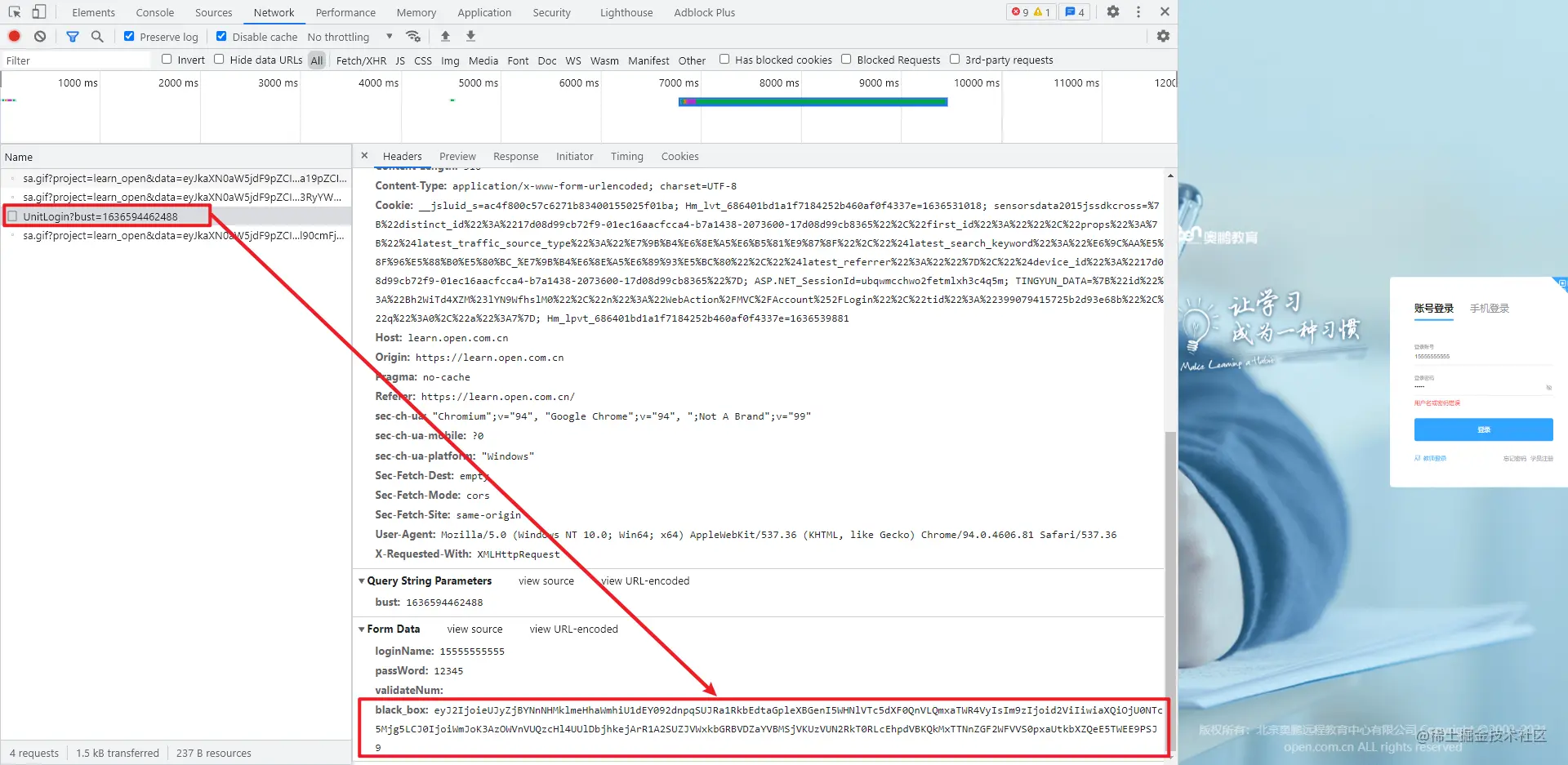The image size is (1568, 765).
Task: Open the Memory panel
Action: coord(416,12)
